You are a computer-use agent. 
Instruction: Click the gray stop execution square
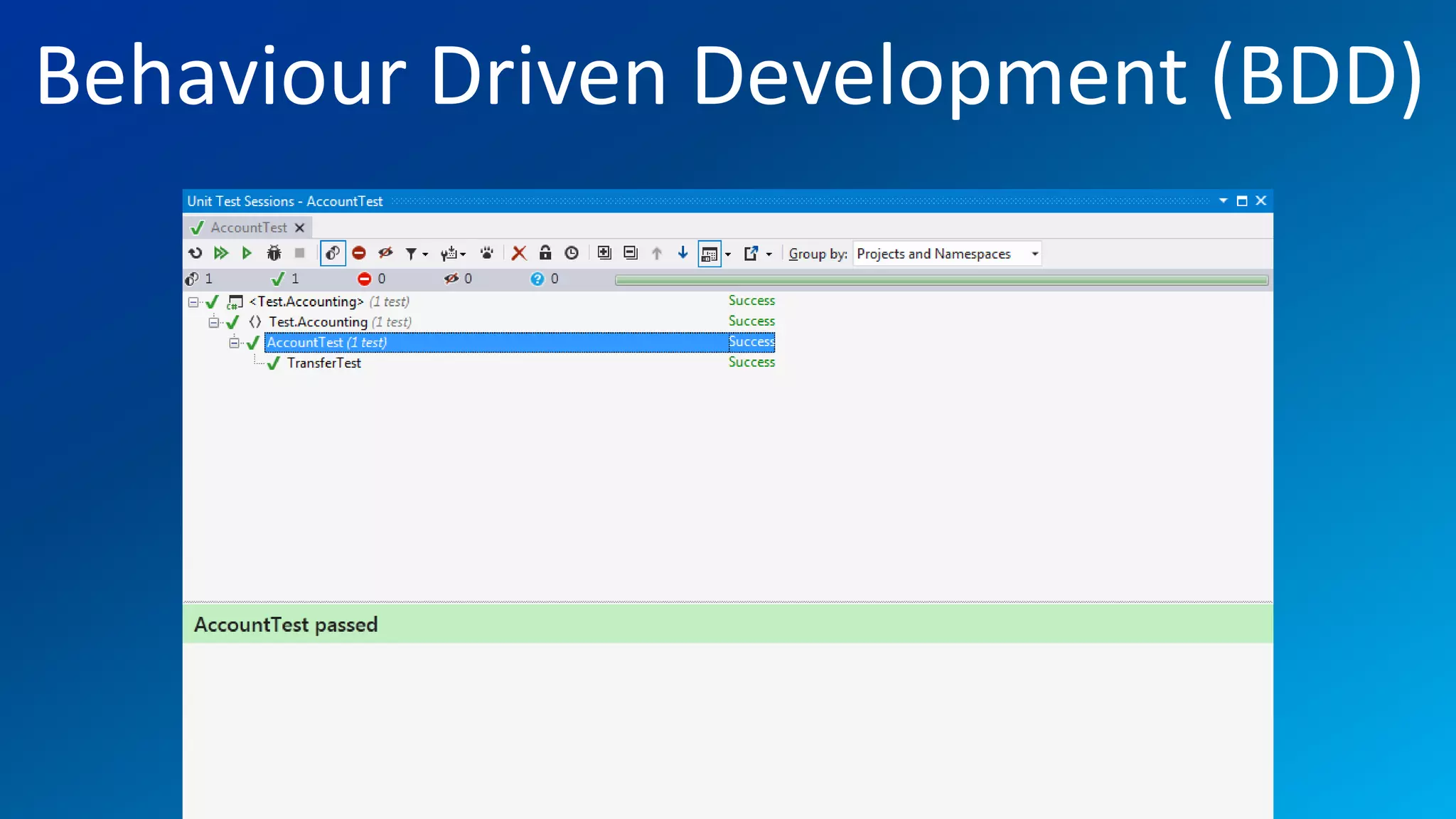300,253
